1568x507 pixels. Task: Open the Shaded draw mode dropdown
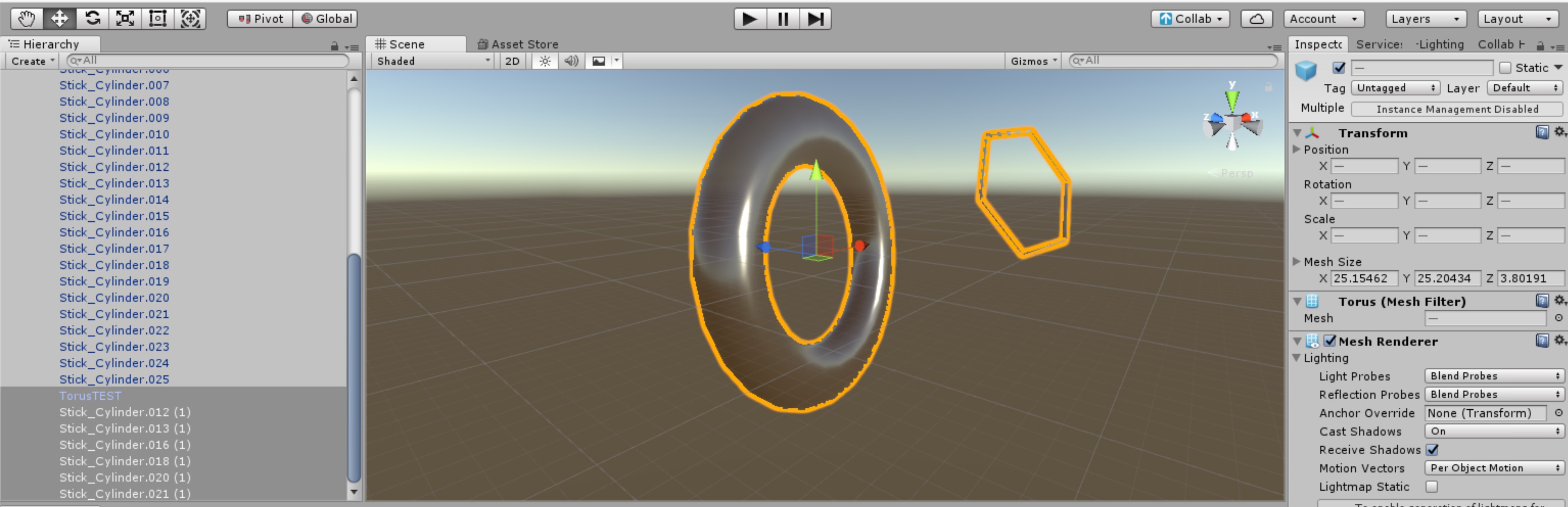pos(433,61)
